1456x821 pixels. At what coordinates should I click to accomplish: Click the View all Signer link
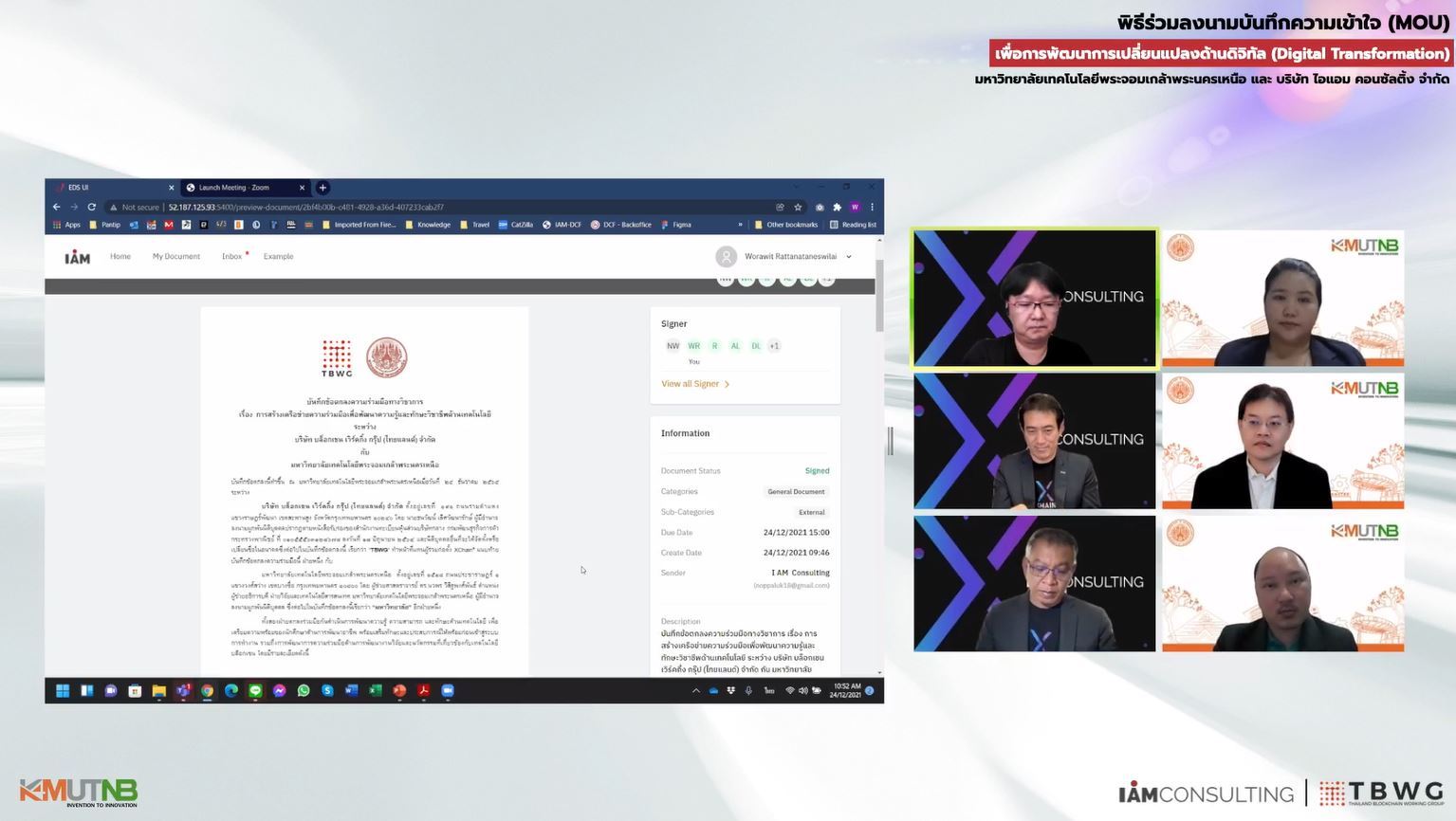coord(695,384)
